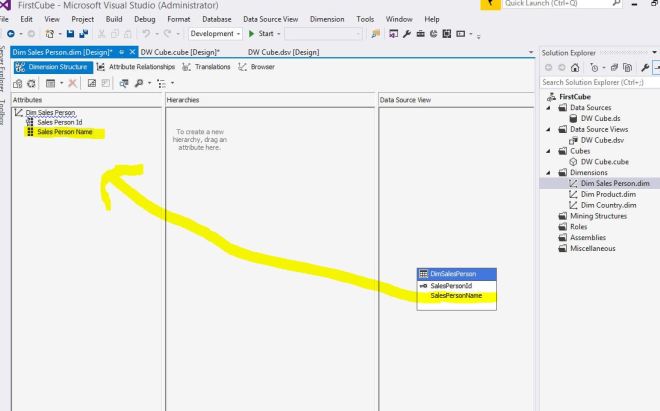Screen dimensions: 660x411
Task: Collapse the Dimensions folder in Solution Explorer
Action: [x=548, y=172]
